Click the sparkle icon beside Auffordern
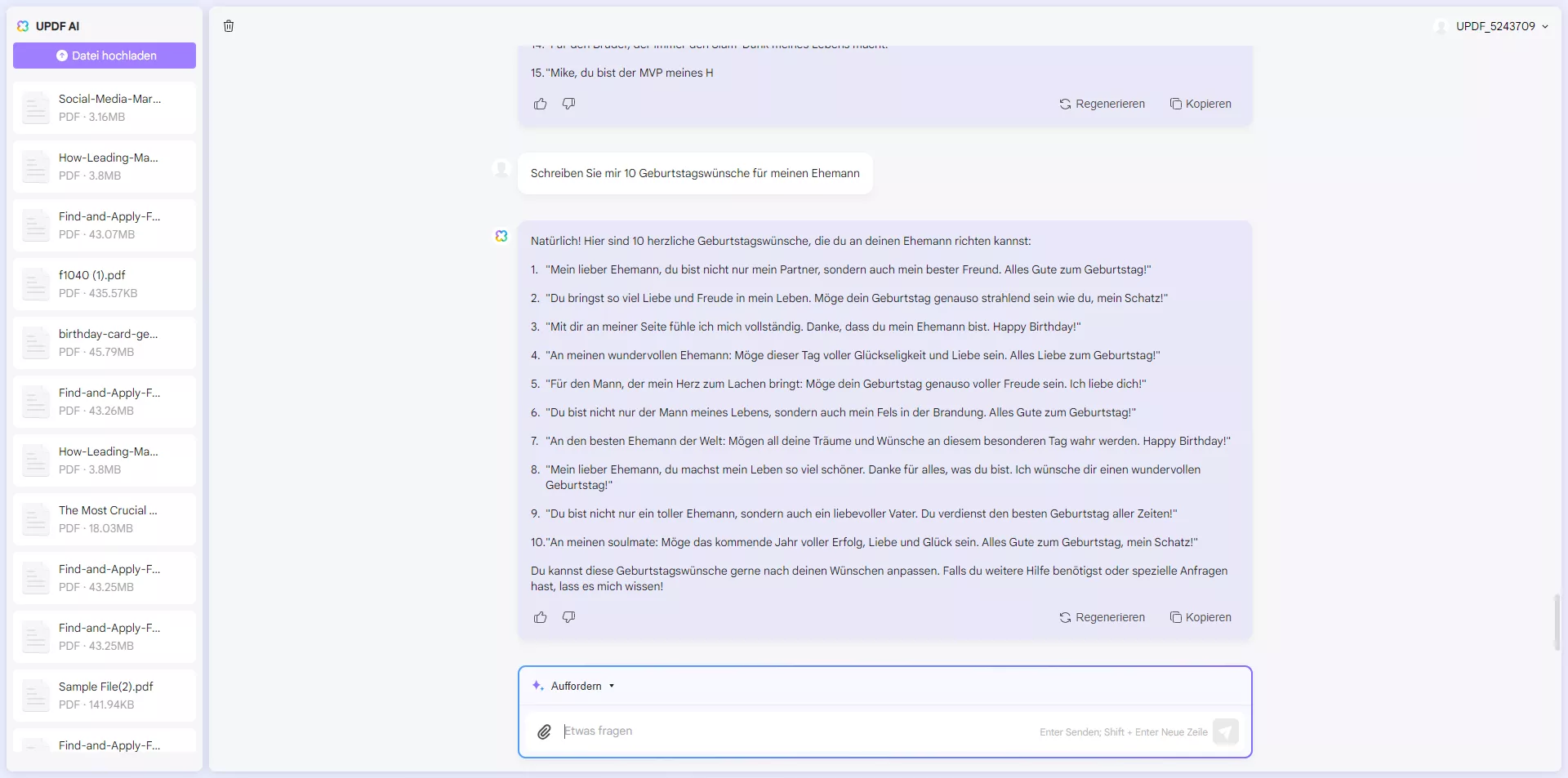Image resolution: width=1568 pixels, height=778 pixels. pos(537,686)
